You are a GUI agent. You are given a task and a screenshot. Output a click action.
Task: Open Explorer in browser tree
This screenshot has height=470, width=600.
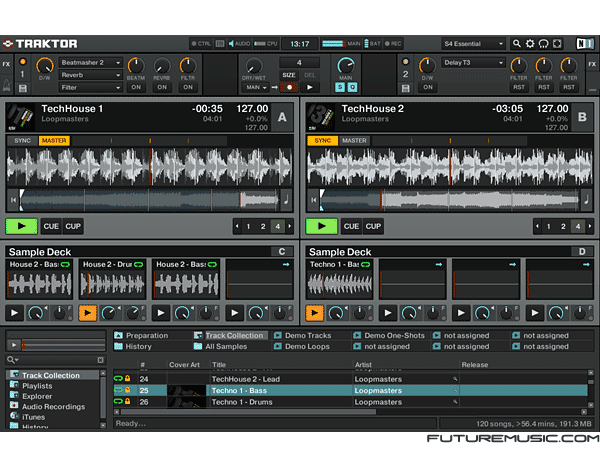[x=37, y=396]
